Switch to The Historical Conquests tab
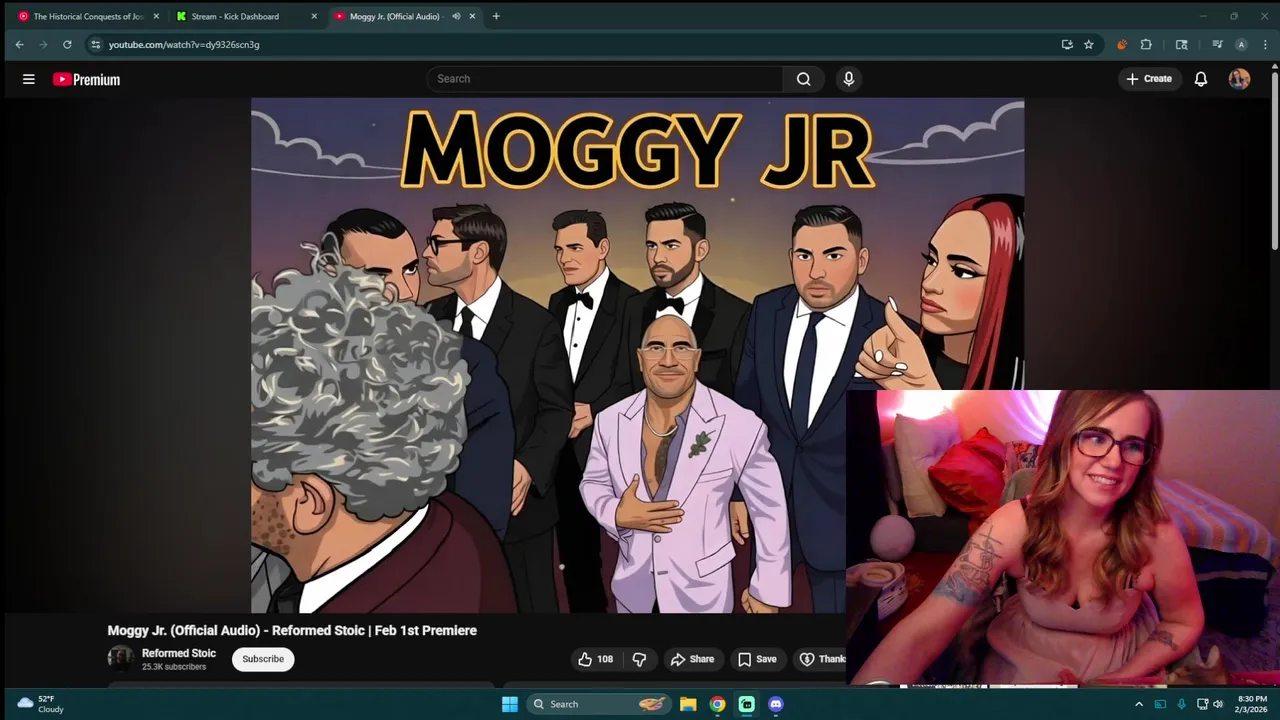Image resolution: width=1280 pixels, height=720 pixels. (88, 16)
